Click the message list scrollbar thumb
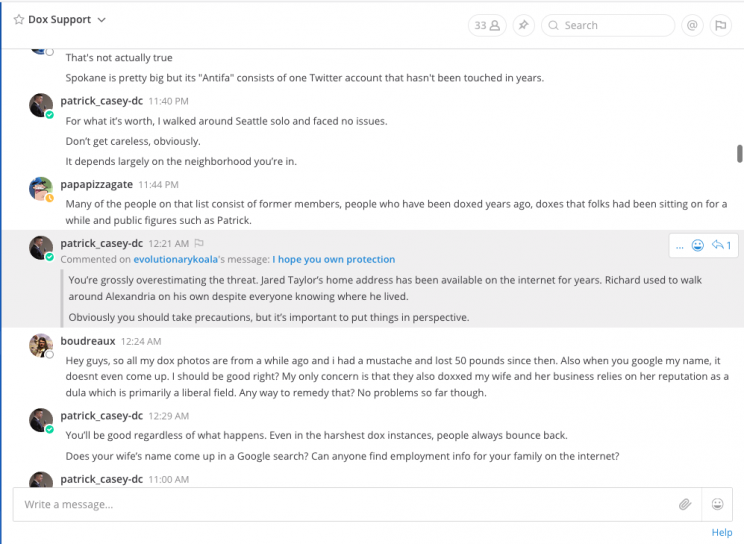 click(x=739, y=153)
